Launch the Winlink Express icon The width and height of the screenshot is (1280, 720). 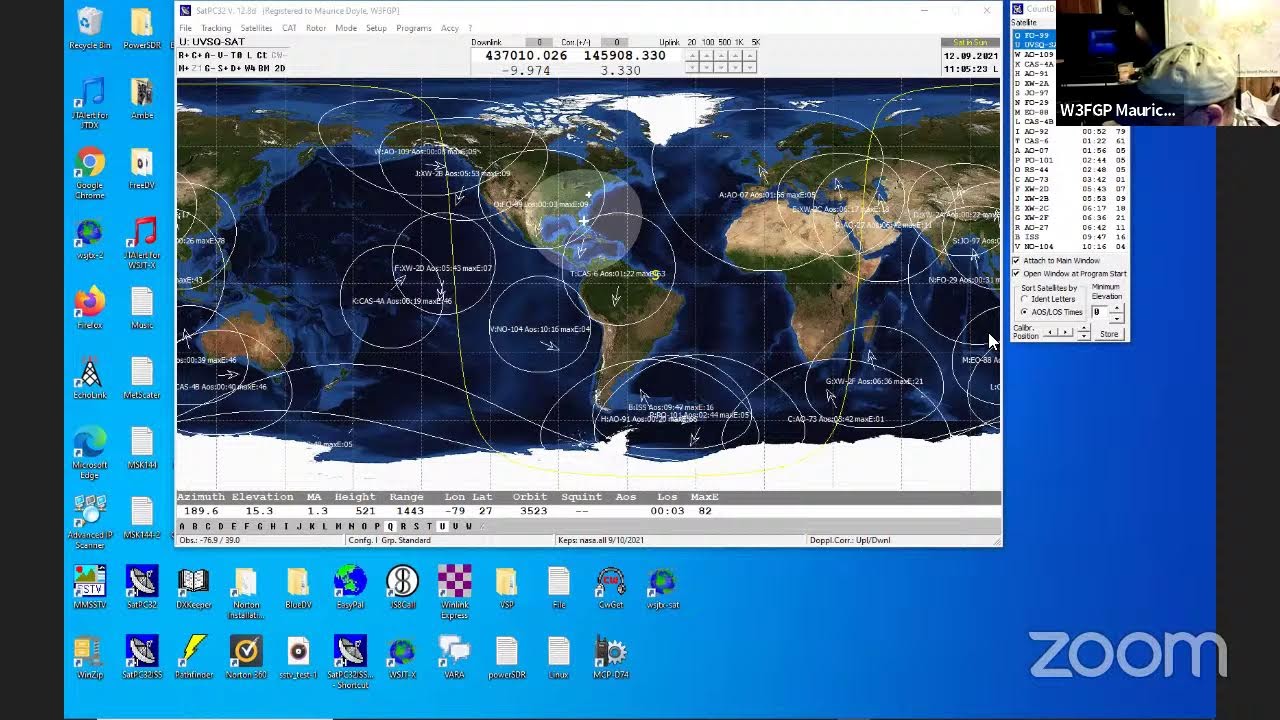pyautogui.click(x=454, y=591)
